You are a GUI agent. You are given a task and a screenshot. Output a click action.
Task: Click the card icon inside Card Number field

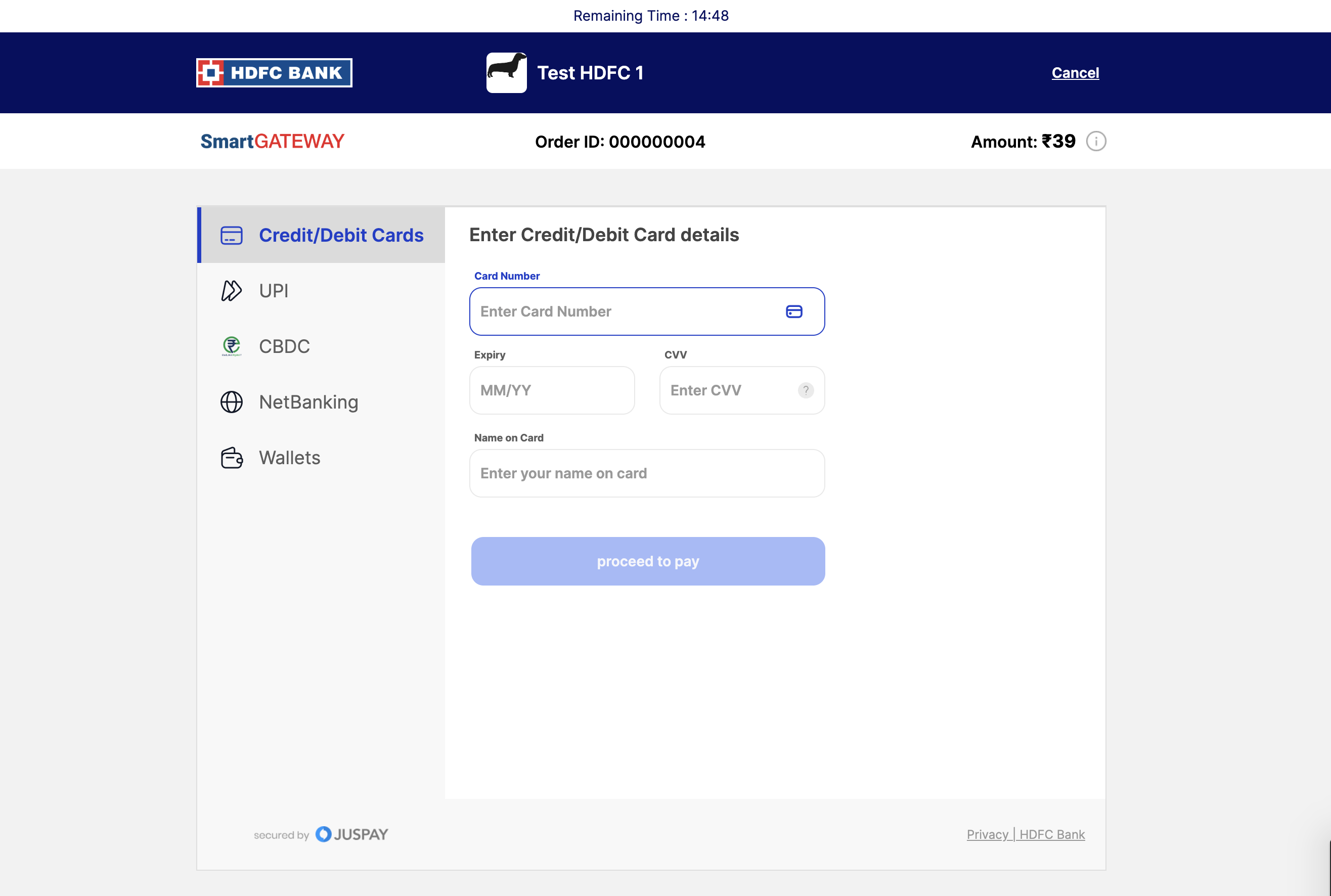pyautogui.click(x=794, y=311)
